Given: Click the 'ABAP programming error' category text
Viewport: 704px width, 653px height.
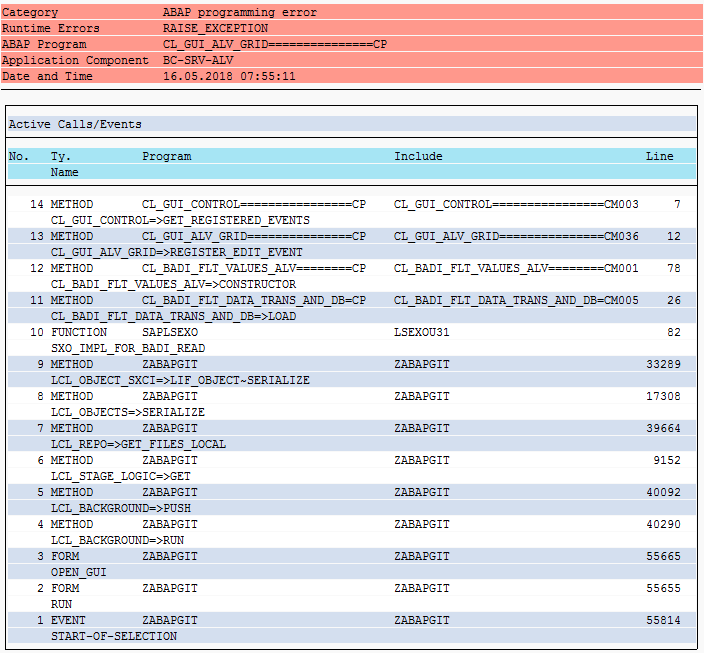Looking at the screenshot, I should coord(240,13).
